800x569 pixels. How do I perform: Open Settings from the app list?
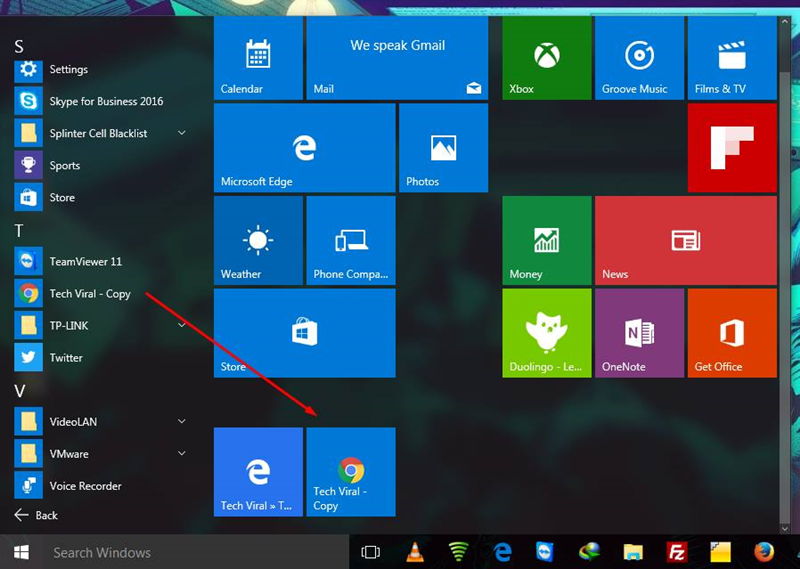pyautogui.click(x=100, y=69)
